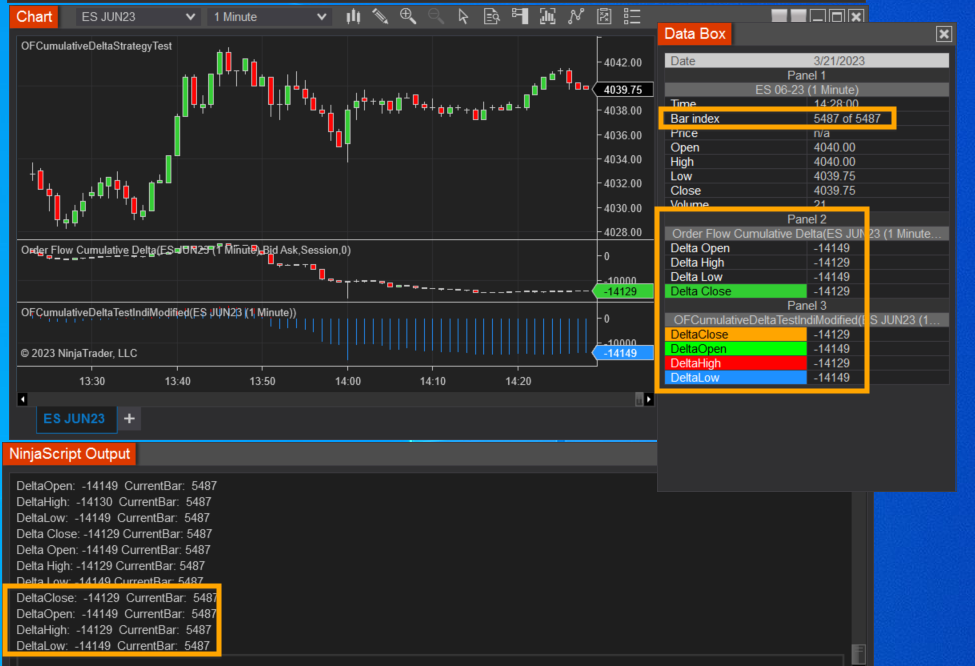Click the NinjaScript Output title tab
The height and width of the screenshot is (666, 975).
click(70, 454)
